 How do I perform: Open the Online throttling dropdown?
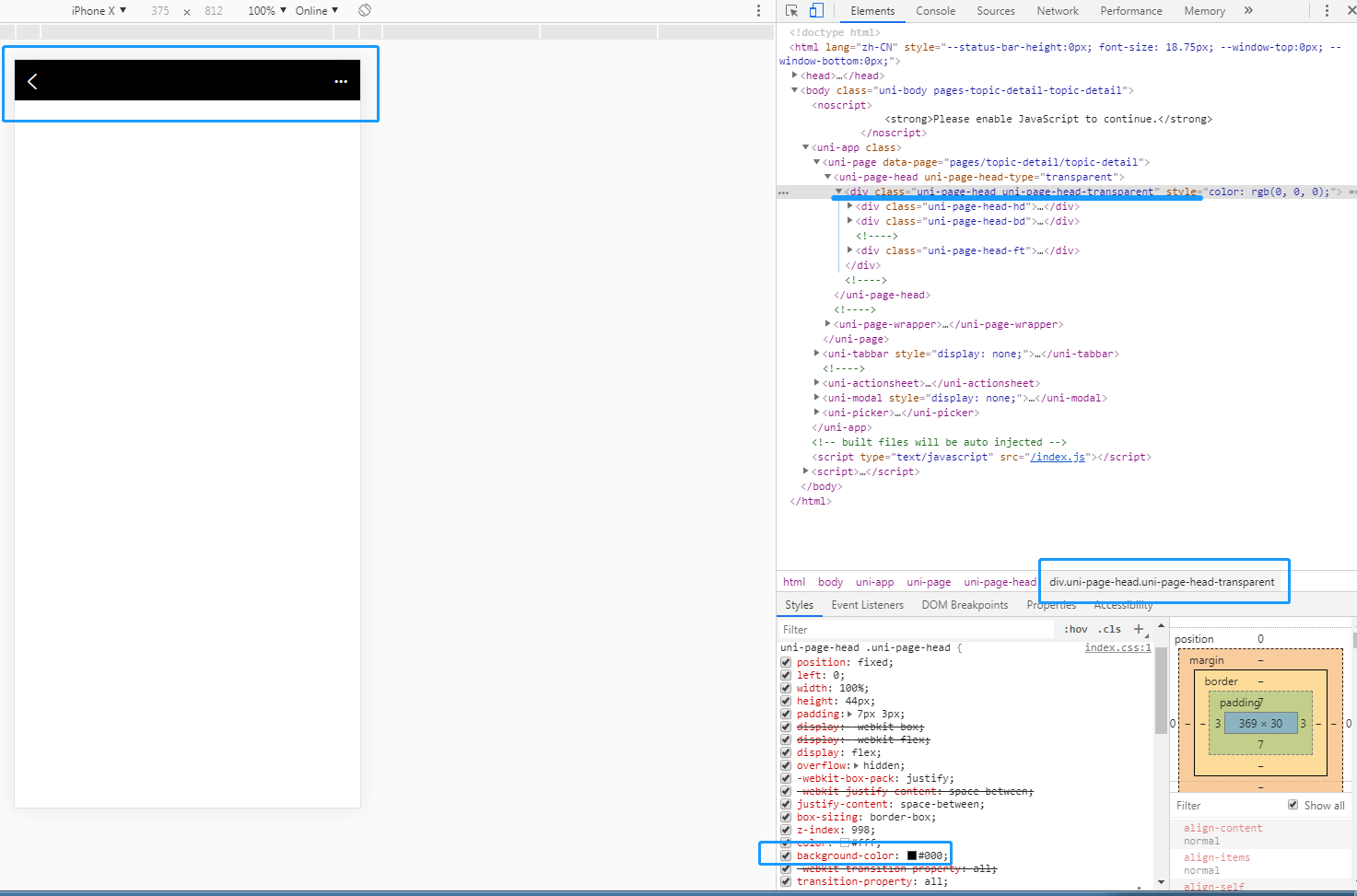tap(317, 10)
